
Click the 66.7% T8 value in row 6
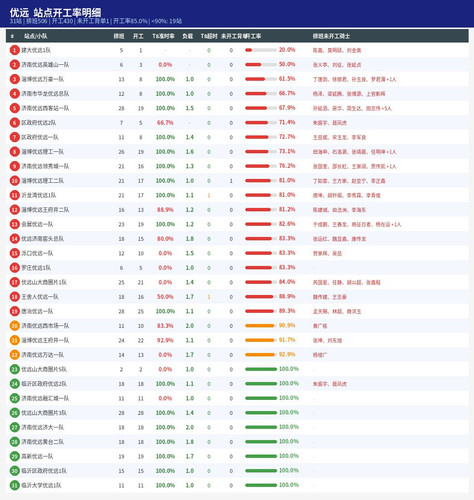[165, 123]
